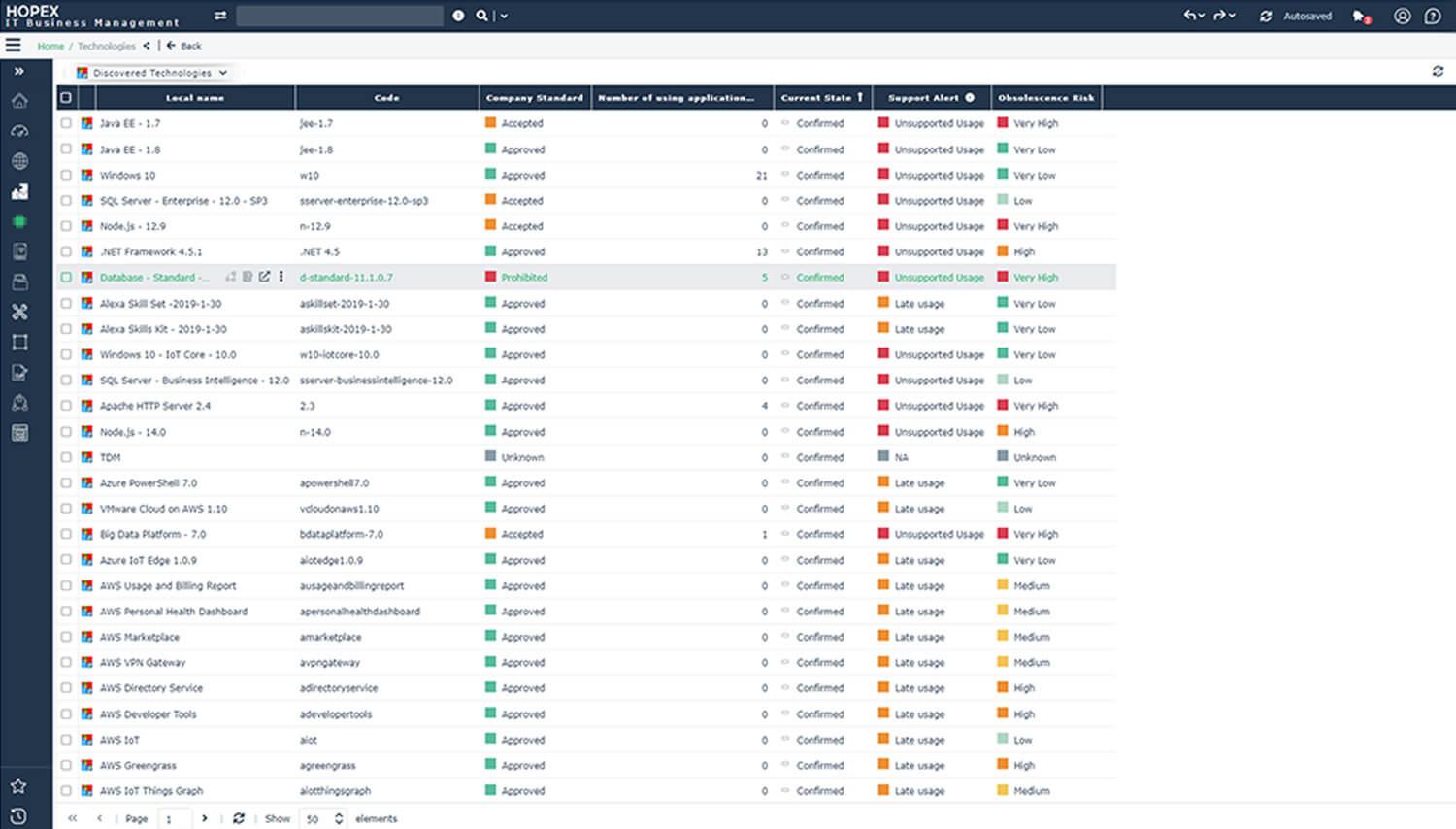The width and height of the screenshot is (1456, 829).
Task: Go Back using the Back button
Action: [183, 46]
